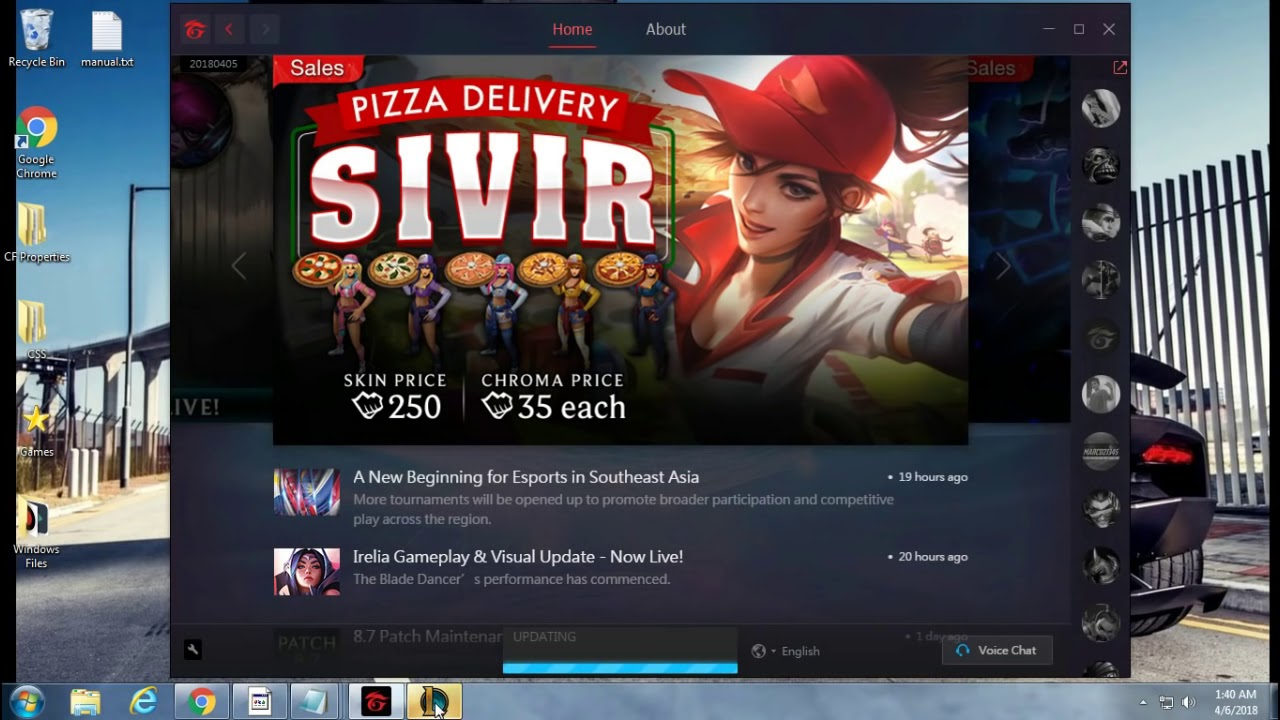
Task: Select the Windows Files desktop icon
Action: click(37, 534)
